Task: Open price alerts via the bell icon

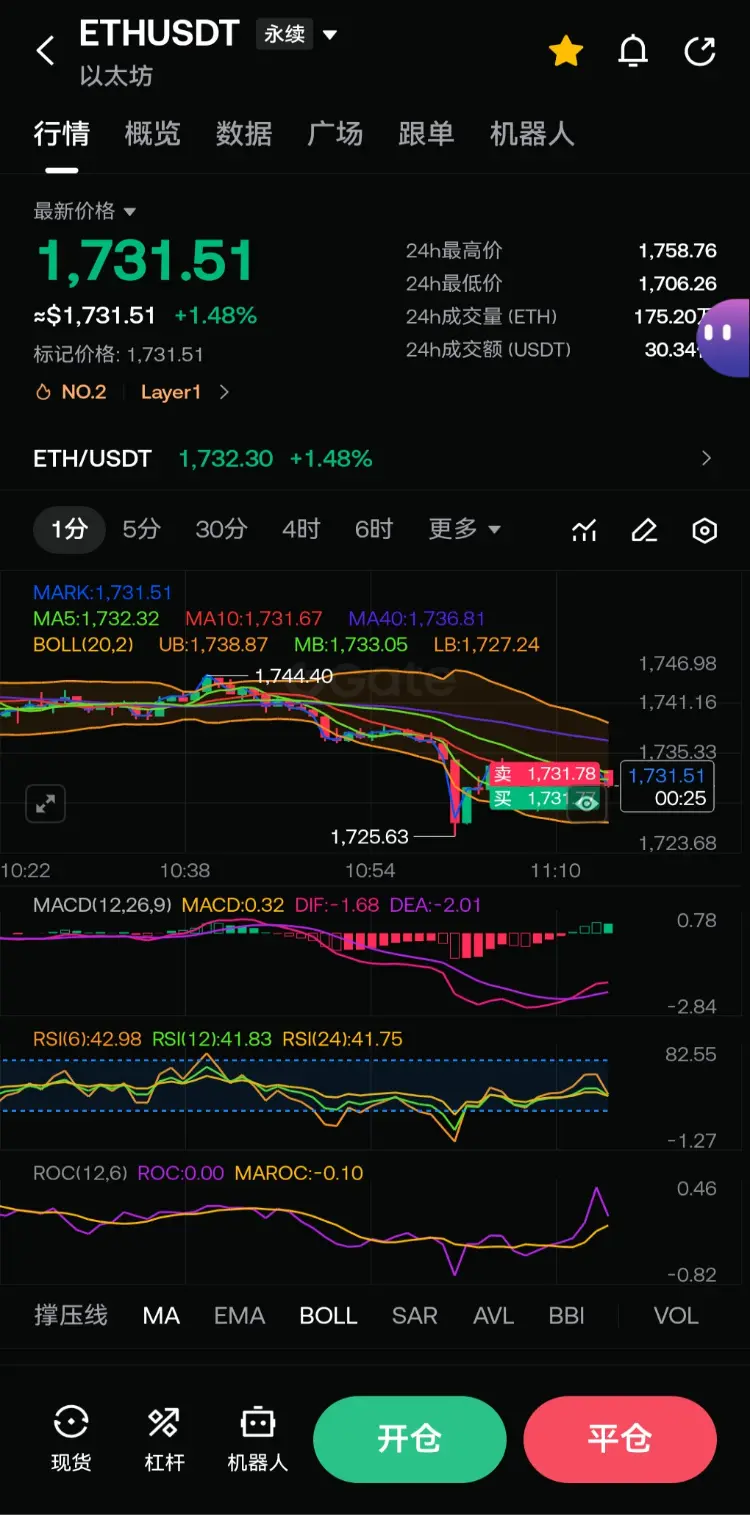Action: click(x=633, y=51)
